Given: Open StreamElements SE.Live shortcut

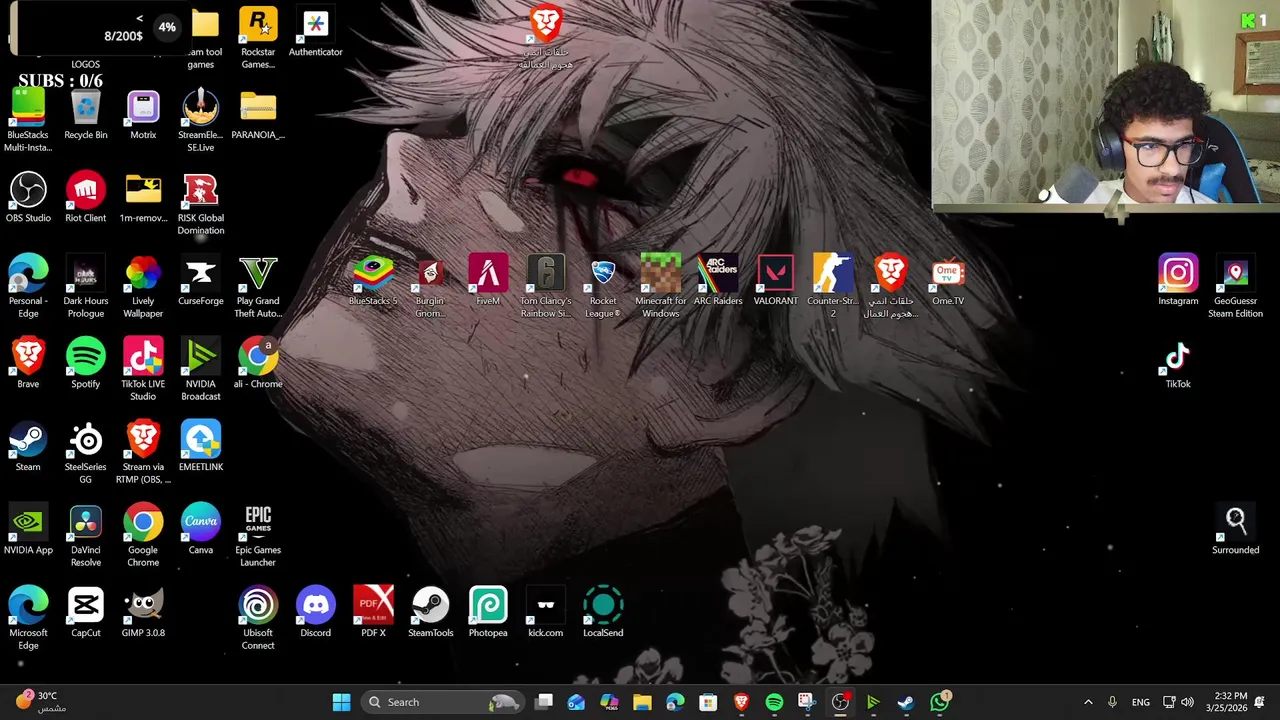Looking at the screenshot, I should [x=201, y=120].
